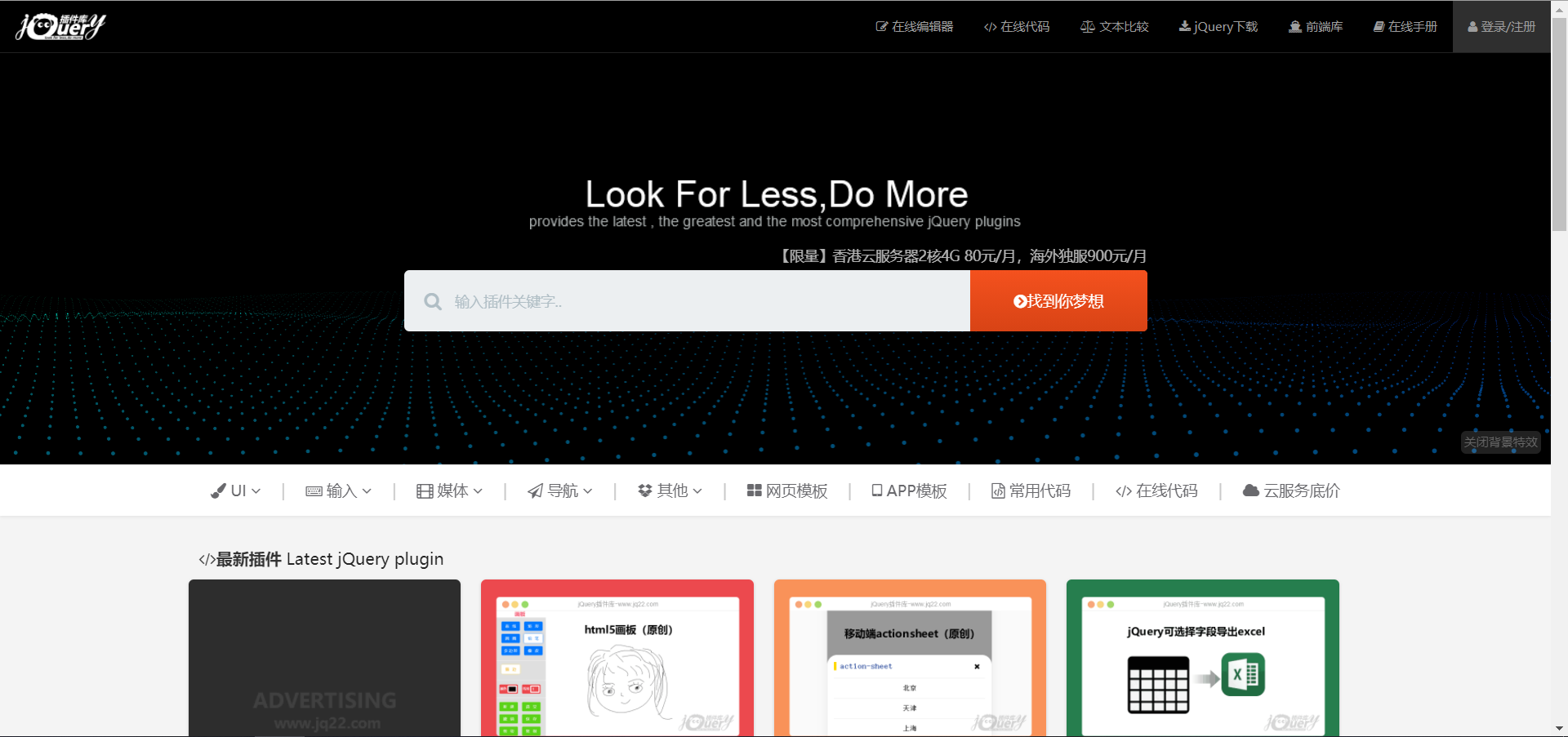
Task: Click 关闭背景特效 to disable background effect
Action: click(x=1501, y=442)
